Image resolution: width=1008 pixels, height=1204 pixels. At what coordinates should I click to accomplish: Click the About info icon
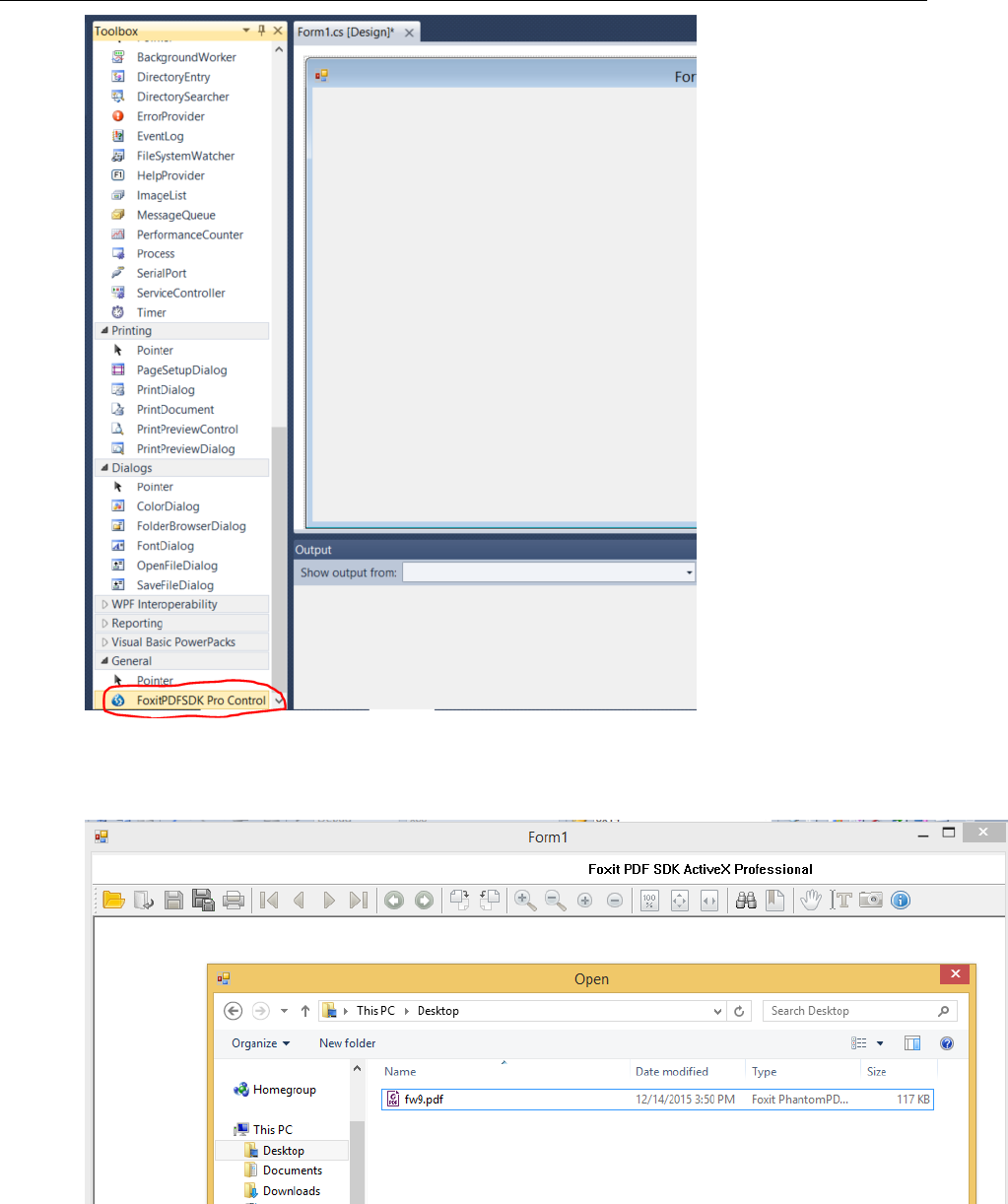(900, 900)
